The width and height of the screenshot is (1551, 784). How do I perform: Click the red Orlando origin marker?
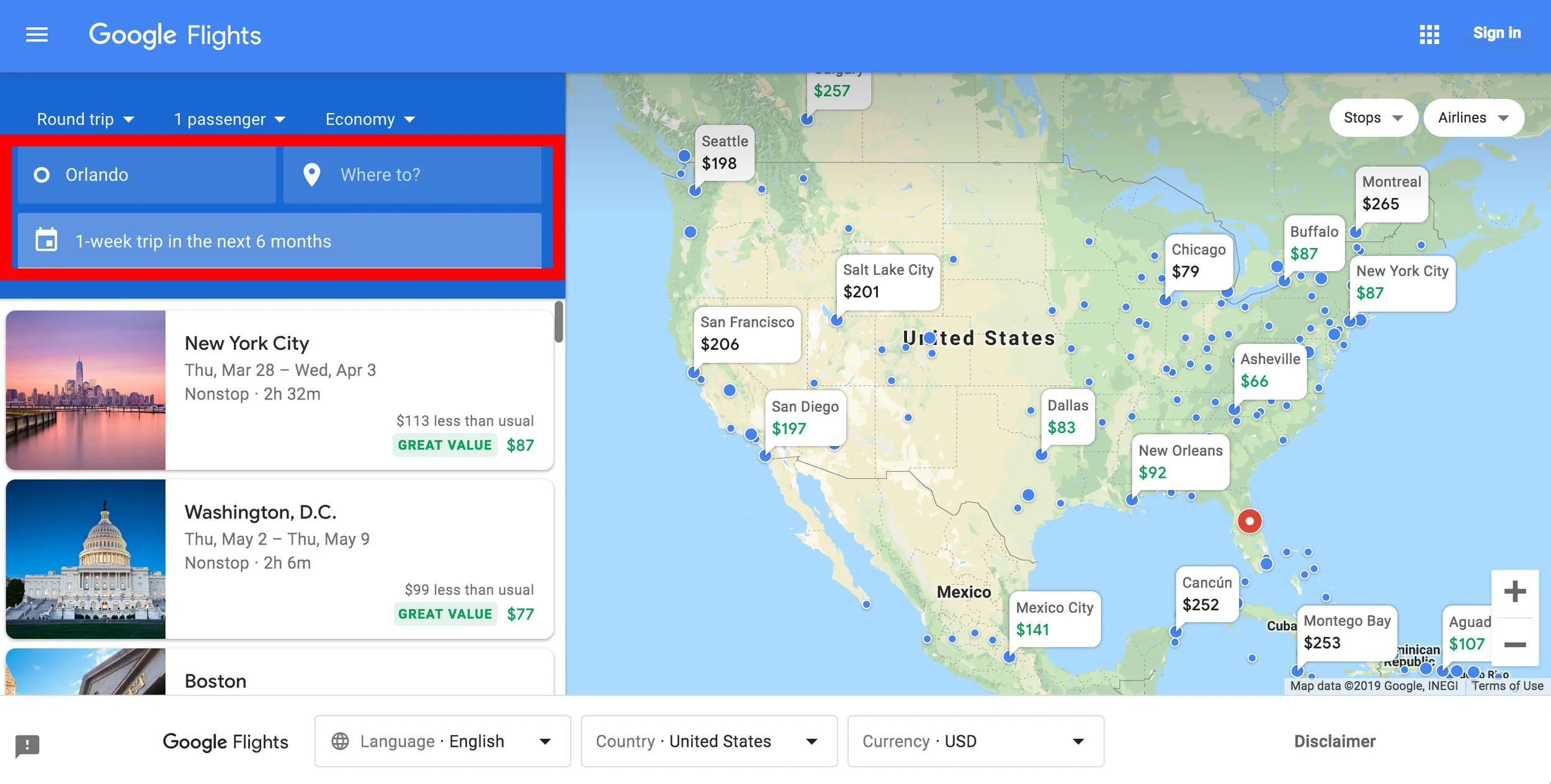1249,521
